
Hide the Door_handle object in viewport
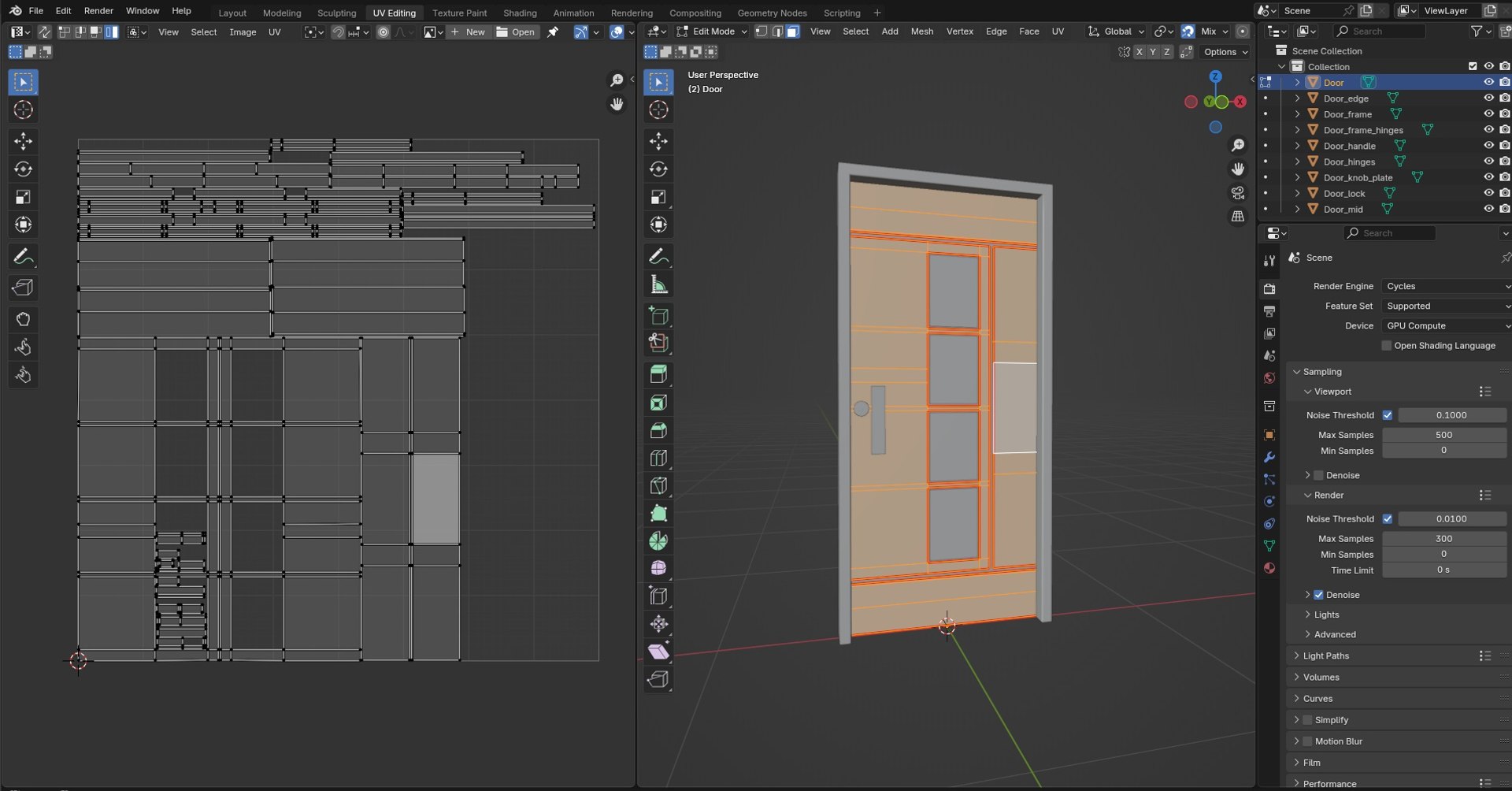1488,145
